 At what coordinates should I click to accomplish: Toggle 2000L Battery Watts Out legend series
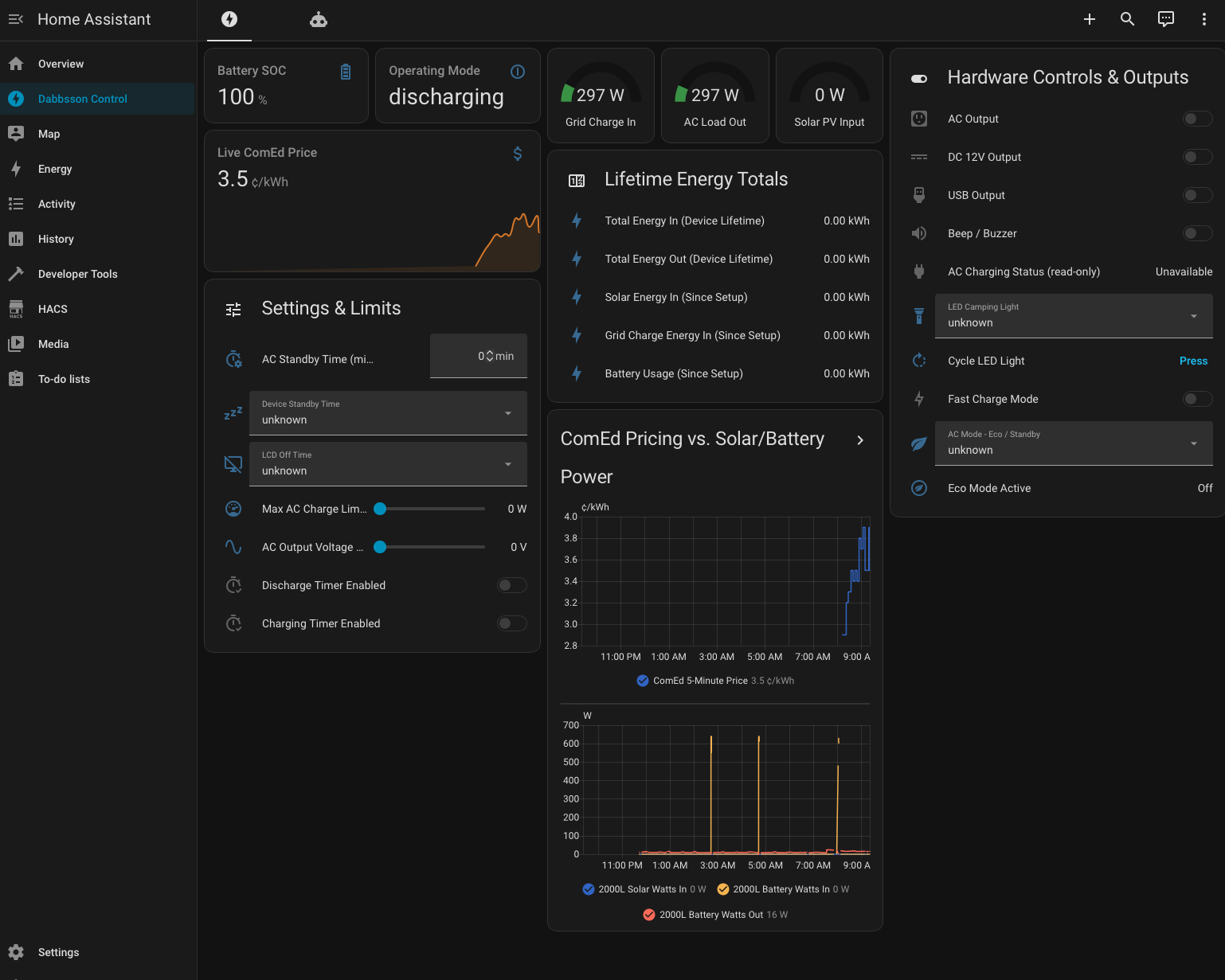(x=715, y=915)
